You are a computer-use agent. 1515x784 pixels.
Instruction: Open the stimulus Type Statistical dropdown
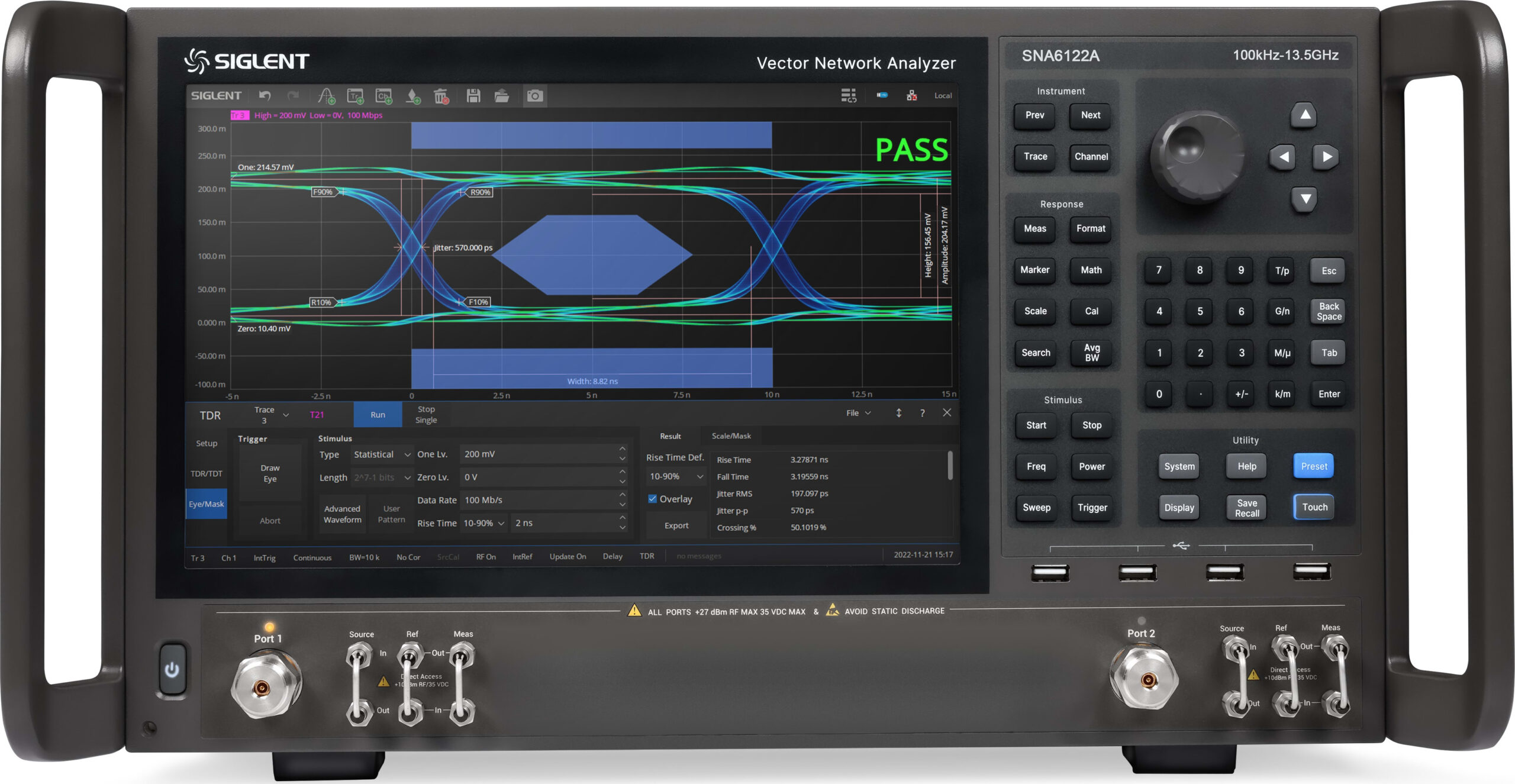(382, 454)
